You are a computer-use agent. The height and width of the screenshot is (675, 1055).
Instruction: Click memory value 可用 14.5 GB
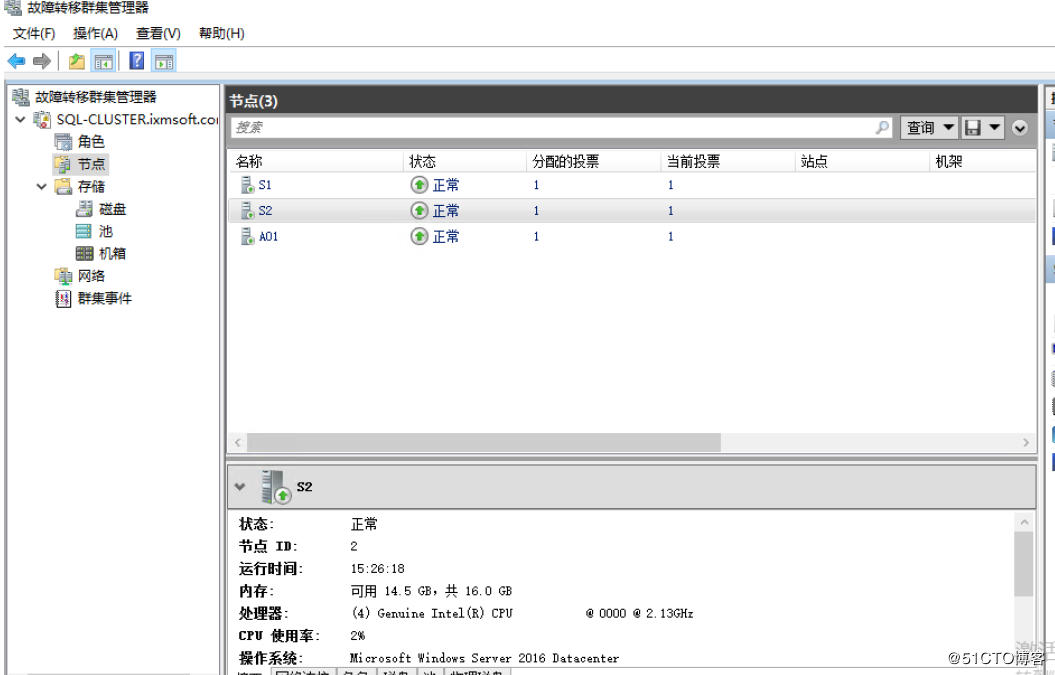pyautogui.click(x=390, y=591)
